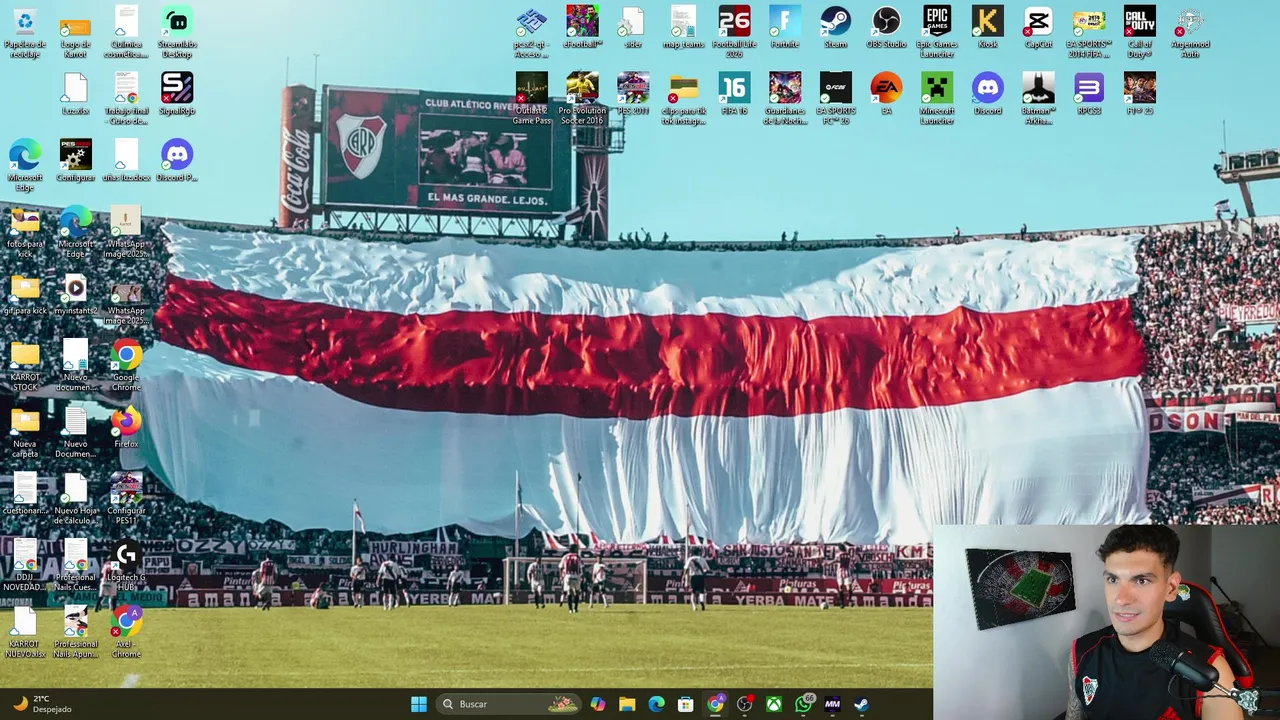Open the PES Configurar settings shortcut
This screenshot has height=720, width=1280.
click(x=76, y=160)
